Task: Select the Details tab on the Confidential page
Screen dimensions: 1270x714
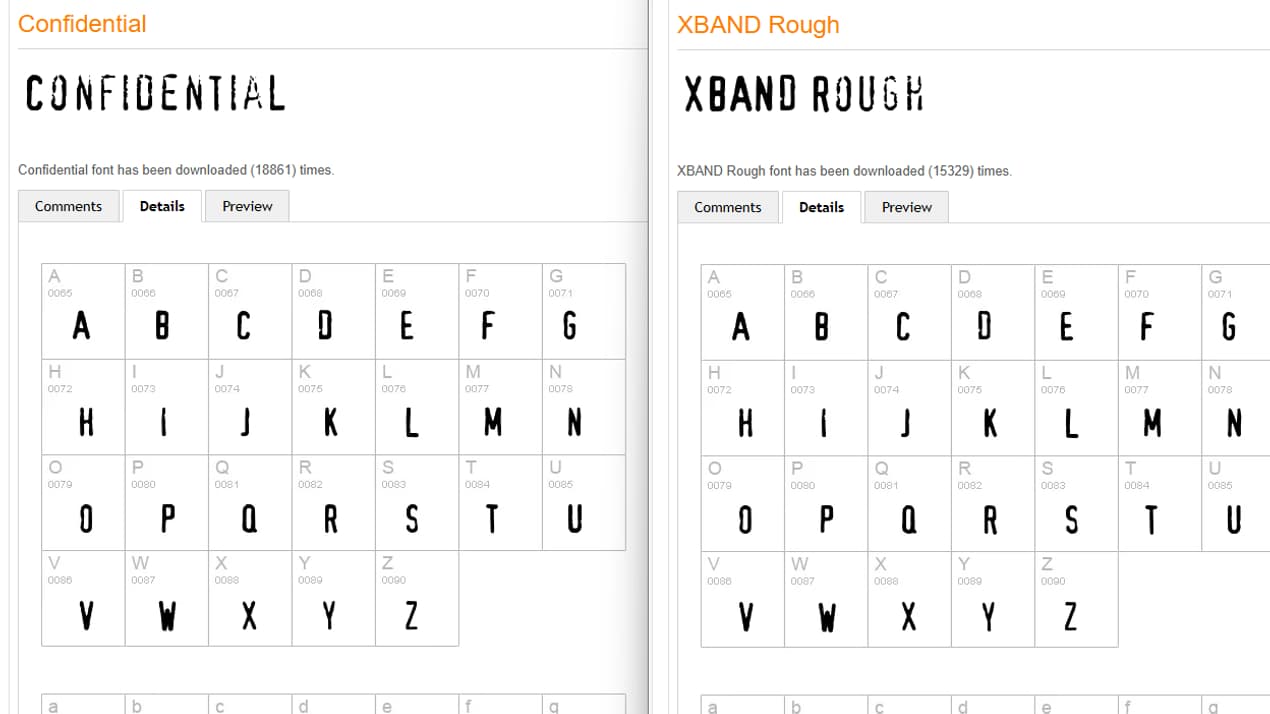Action: coord(162,206)
